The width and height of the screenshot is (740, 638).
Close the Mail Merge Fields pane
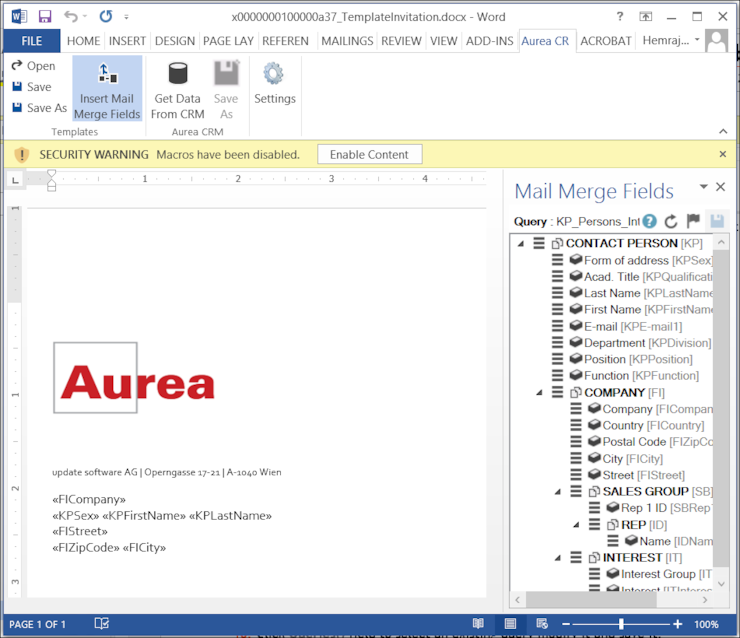tap(720, 187)
